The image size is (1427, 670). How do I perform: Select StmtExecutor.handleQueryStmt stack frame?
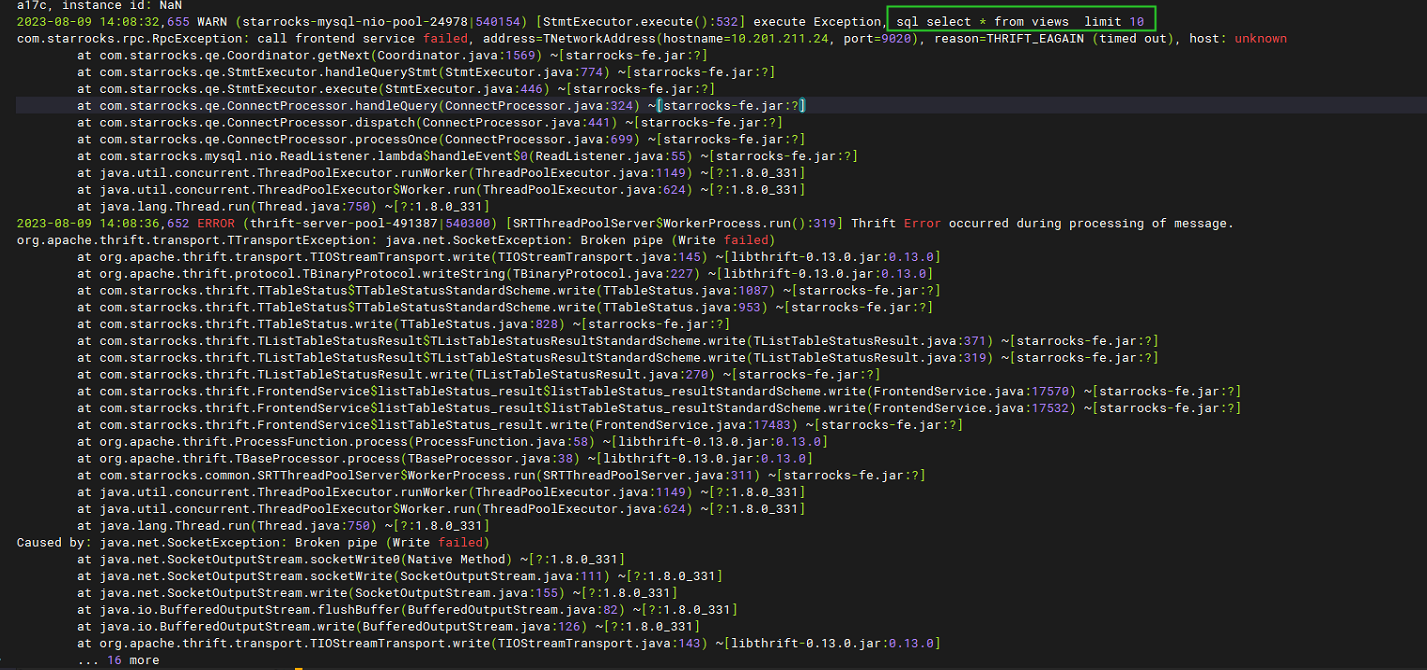click(426, 72)
